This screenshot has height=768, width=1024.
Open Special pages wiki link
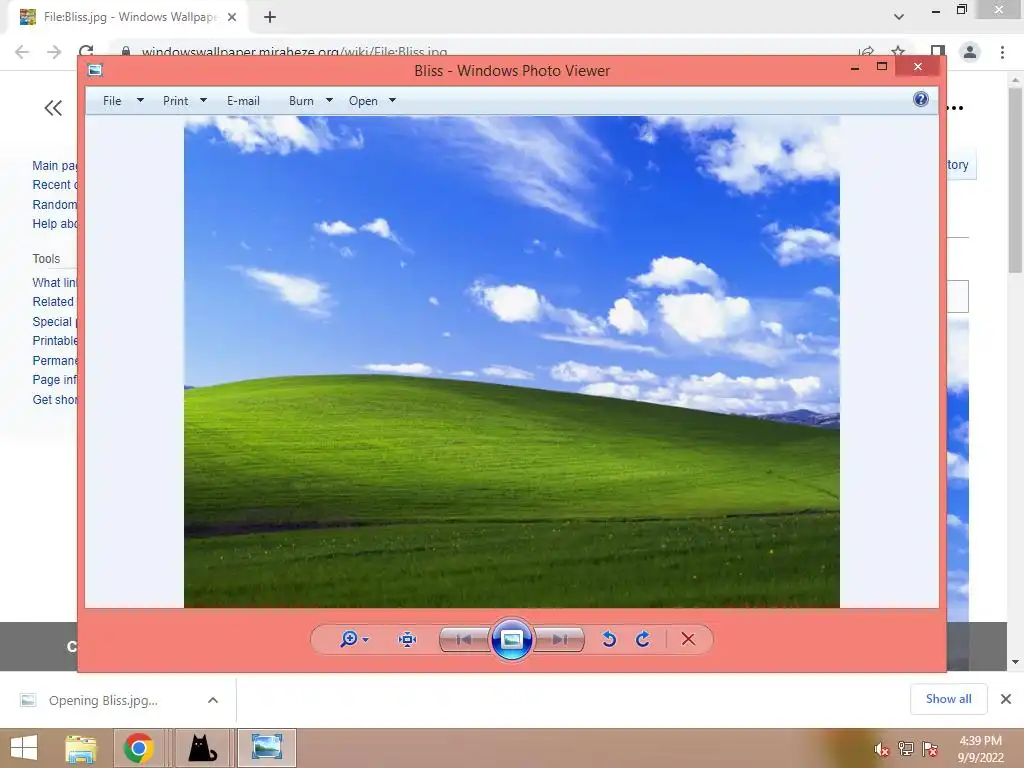[55, 321]
